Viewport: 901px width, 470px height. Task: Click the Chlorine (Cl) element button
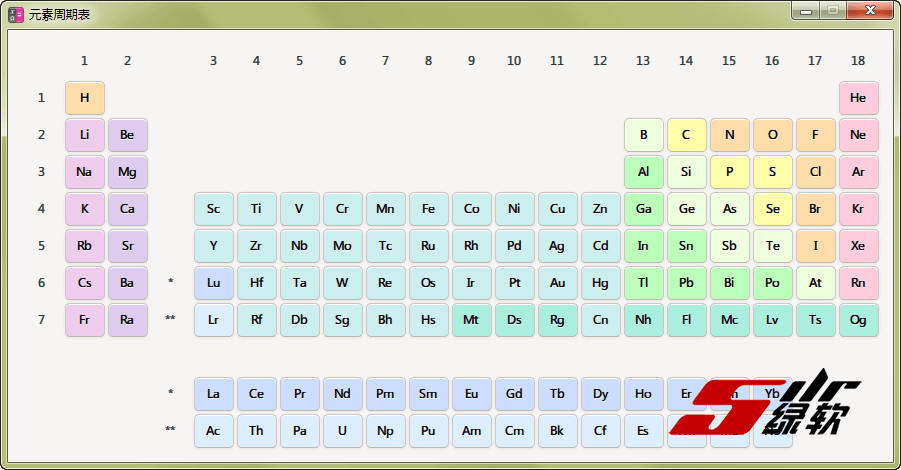815,172
